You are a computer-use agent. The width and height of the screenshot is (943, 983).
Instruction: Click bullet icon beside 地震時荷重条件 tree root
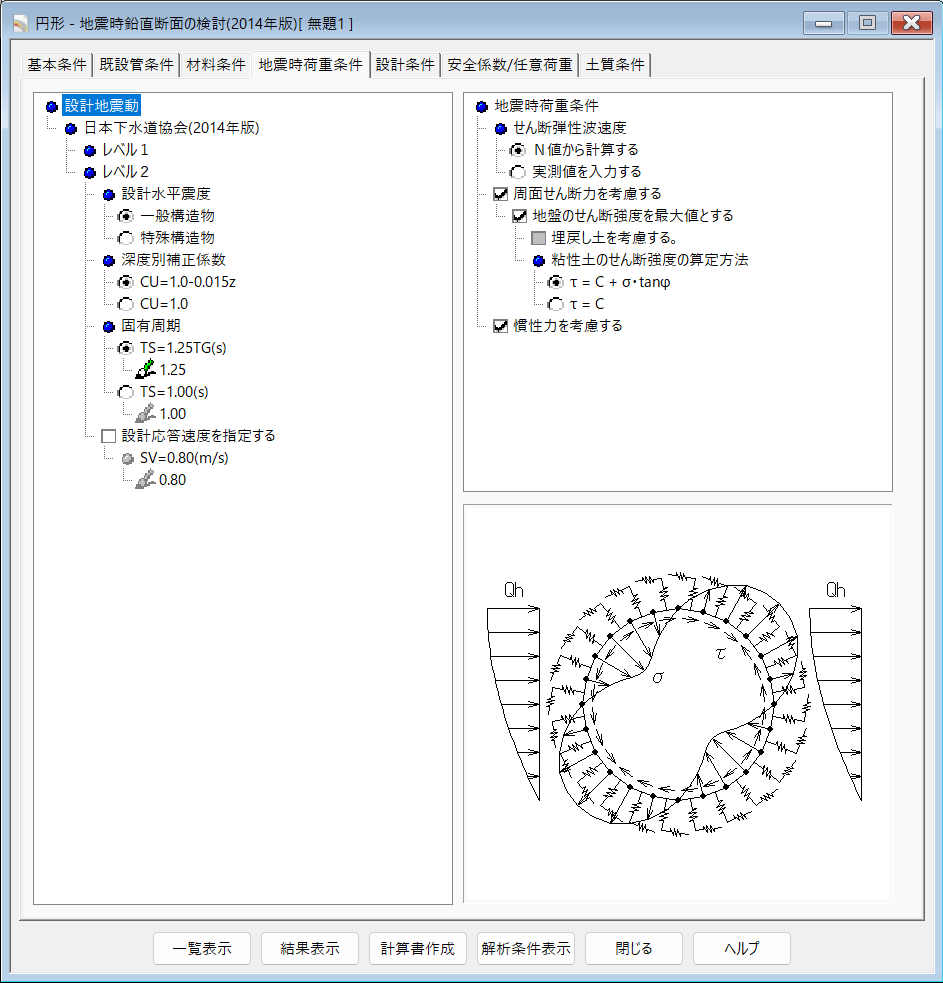click(x=482, y=107)
